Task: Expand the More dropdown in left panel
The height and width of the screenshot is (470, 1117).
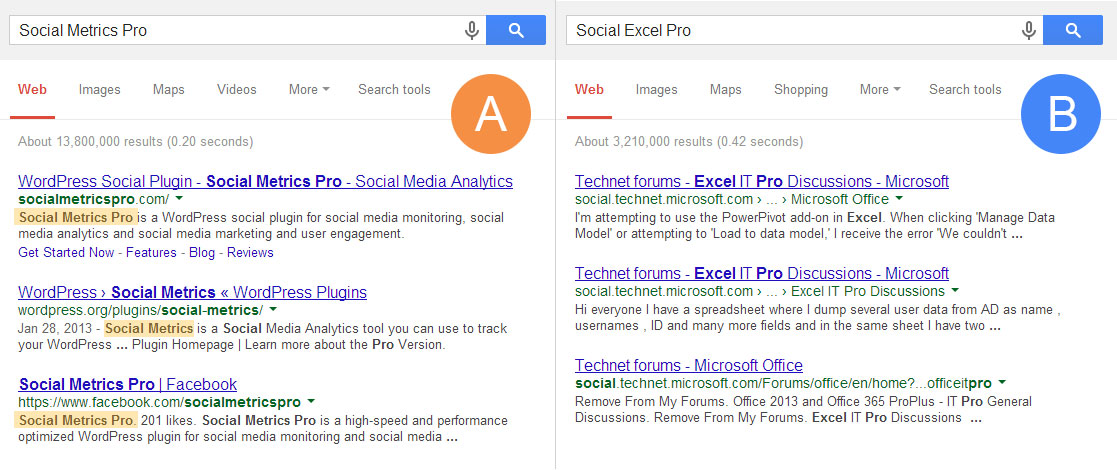Action: pos(309,90)
